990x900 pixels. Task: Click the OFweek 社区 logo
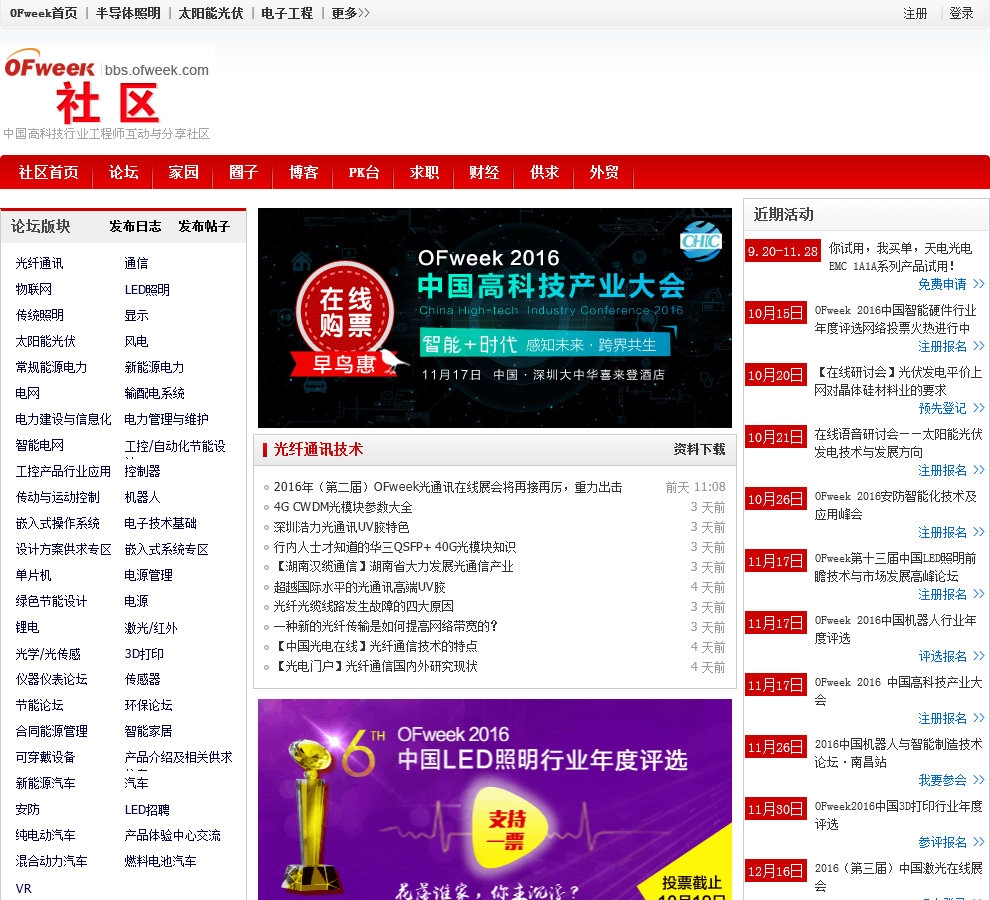coord(107,93)
